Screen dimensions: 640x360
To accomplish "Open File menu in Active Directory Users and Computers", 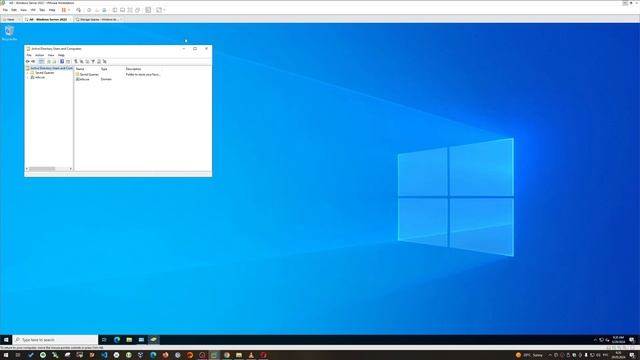I will point(29,55).
